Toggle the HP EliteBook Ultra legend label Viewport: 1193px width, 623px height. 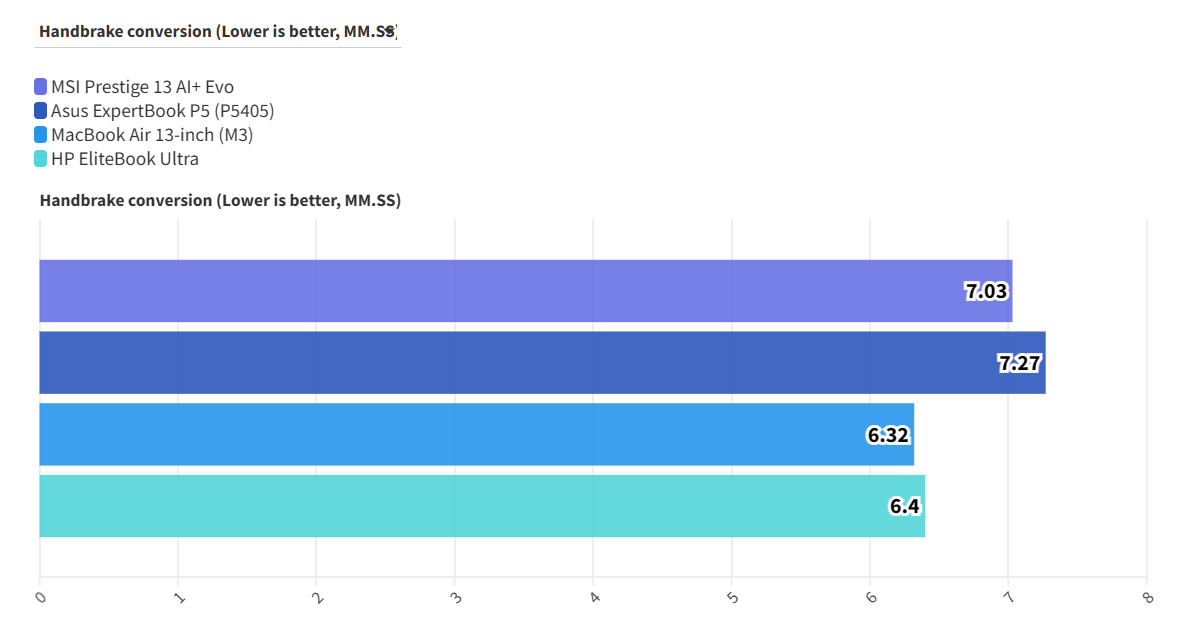tap(125, 159)
